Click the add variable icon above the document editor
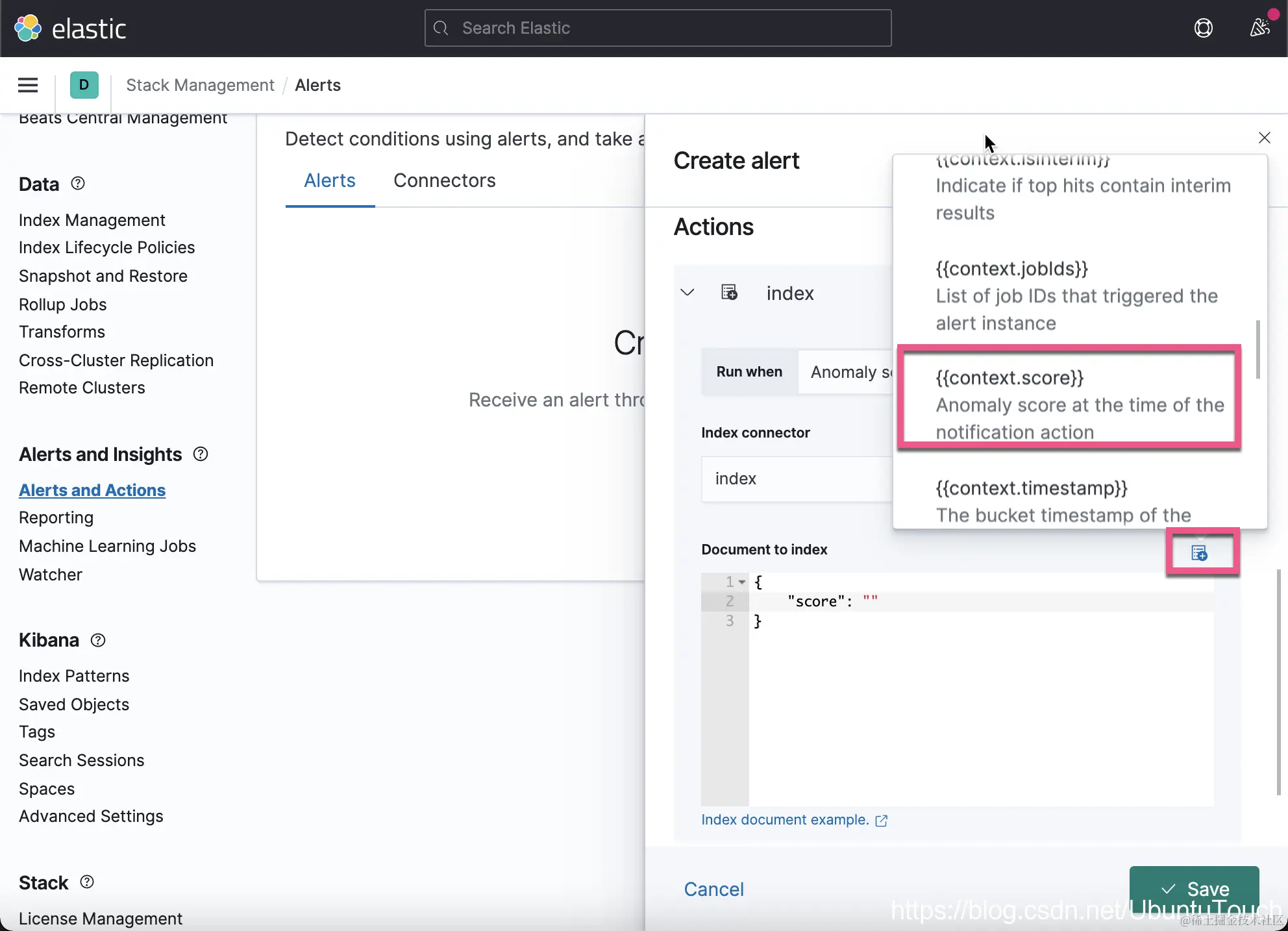The width and height of the screenshot is (1288, 931). [1199, 553]
